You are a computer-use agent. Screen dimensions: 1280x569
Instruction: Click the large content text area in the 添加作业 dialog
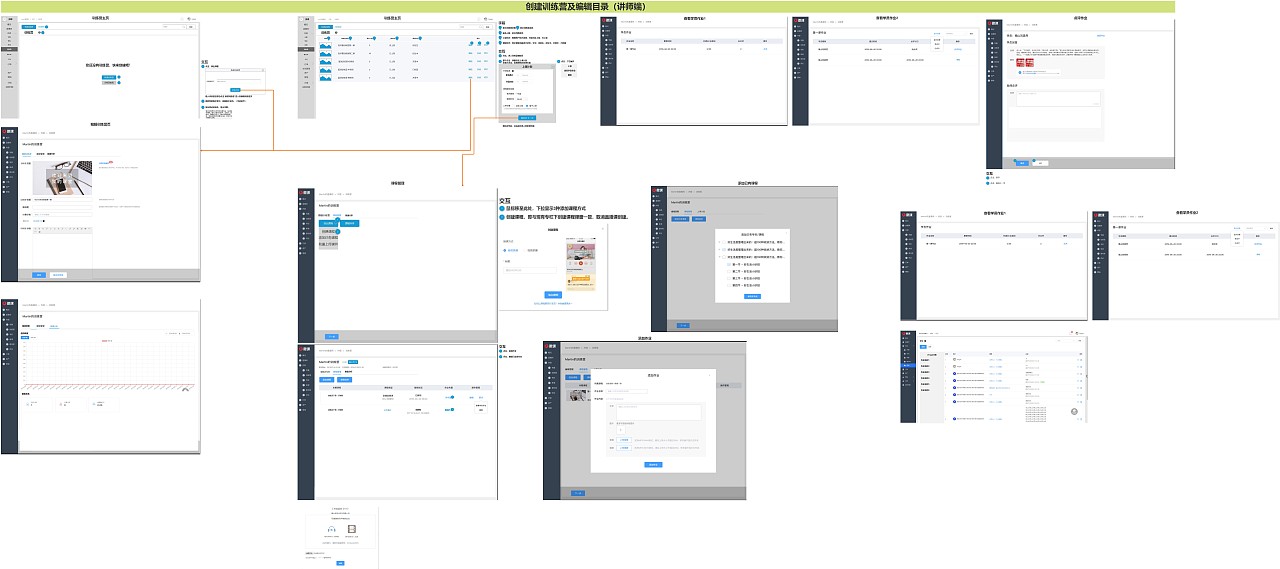click(x=658, y=412)
